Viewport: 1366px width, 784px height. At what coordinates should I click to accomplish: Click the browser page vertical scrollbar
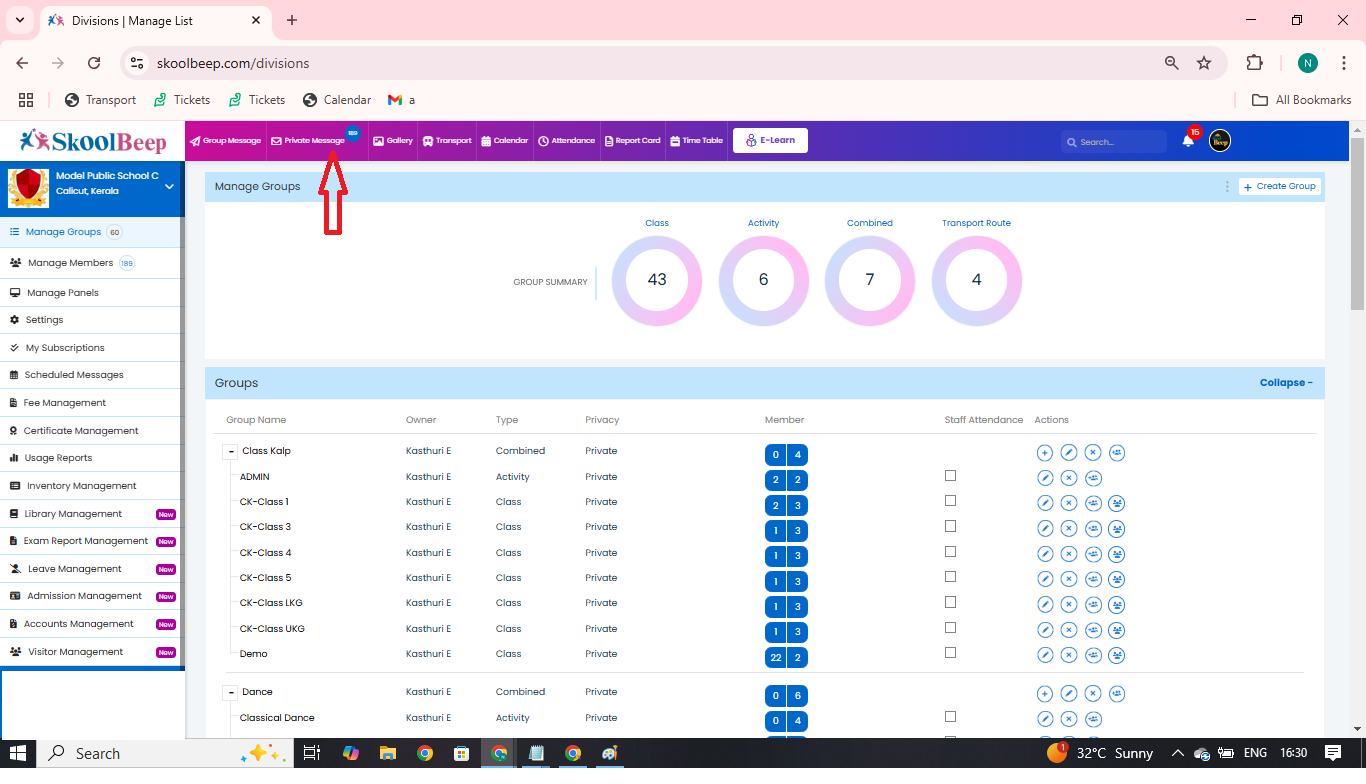1357,225
